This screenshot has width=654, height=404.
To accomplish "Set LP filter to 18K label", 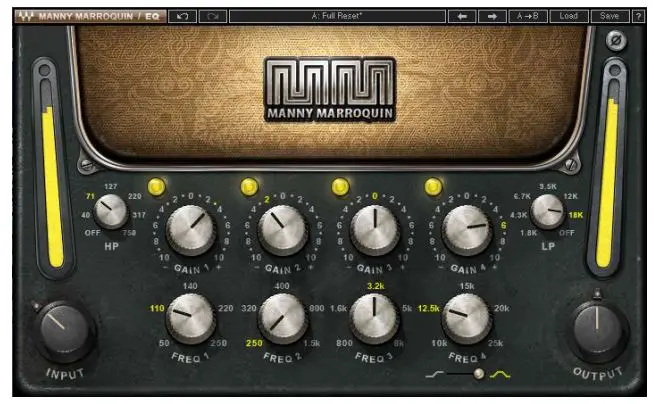I will click(x=576, y=215).
